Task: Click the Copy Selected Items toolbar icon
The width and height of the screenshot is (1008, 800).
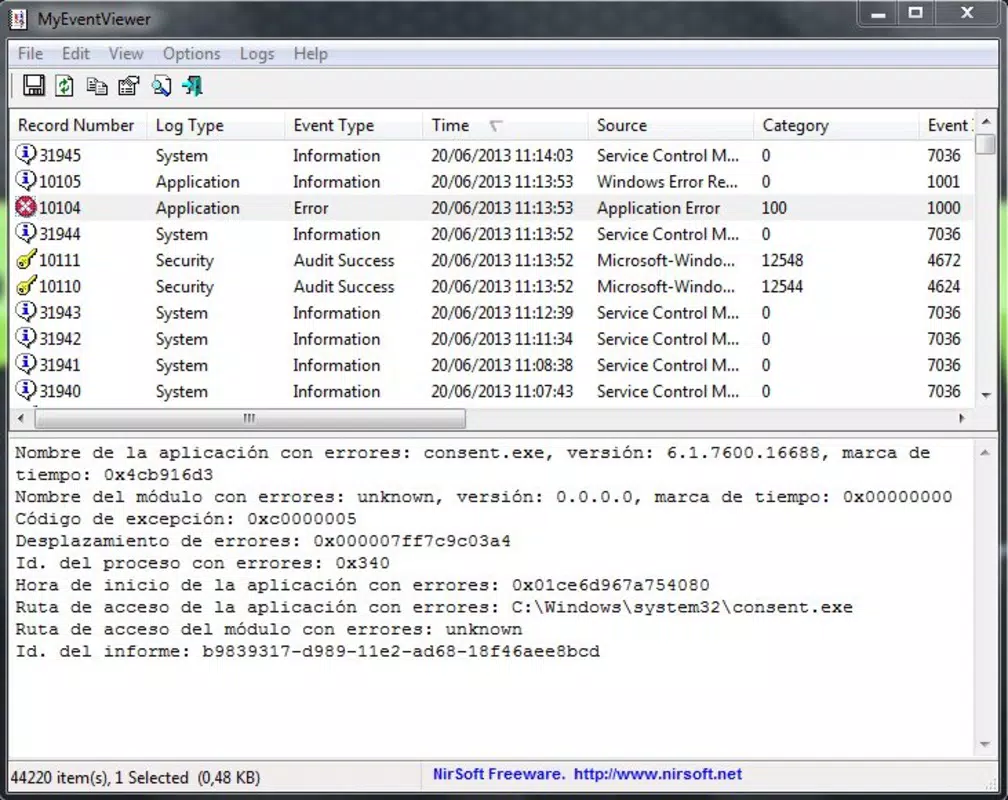Action: point(96,86)
